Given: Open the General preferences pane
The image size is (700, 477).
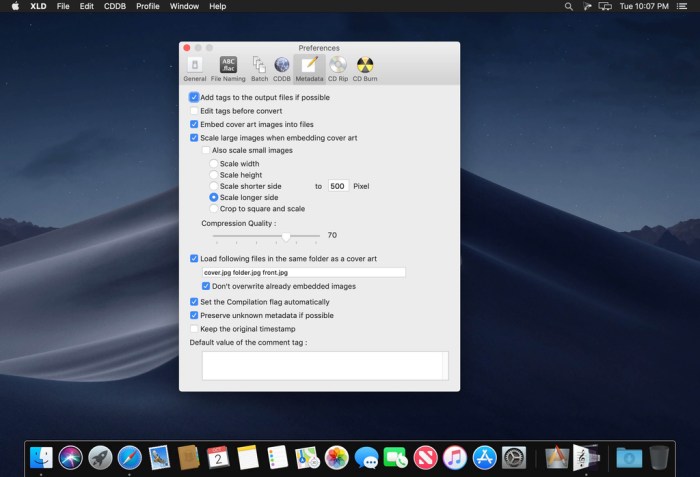Looking at the screenshot, I should [x=194, y=67].
